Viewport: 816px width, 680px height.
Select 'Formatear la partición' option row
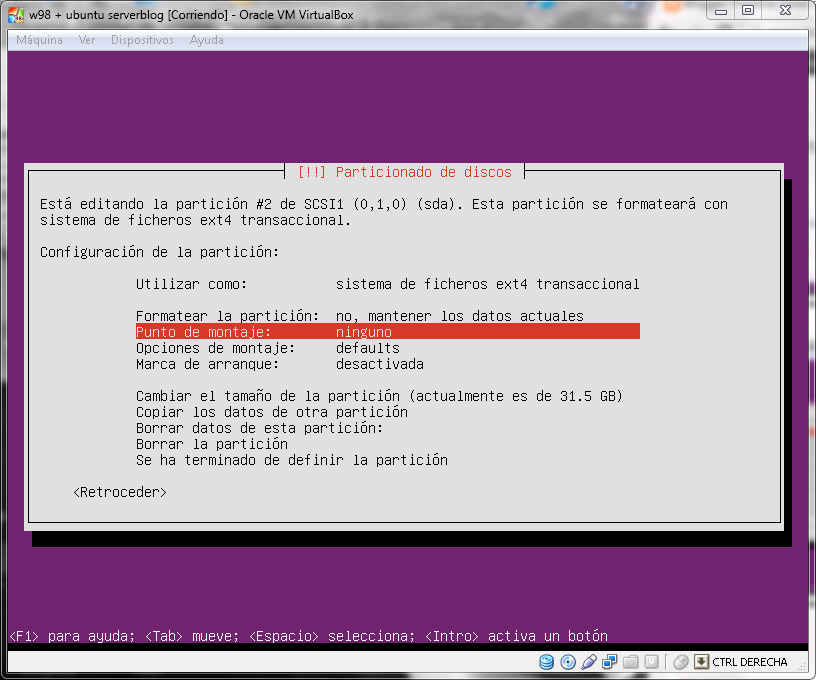click(388, 316)
